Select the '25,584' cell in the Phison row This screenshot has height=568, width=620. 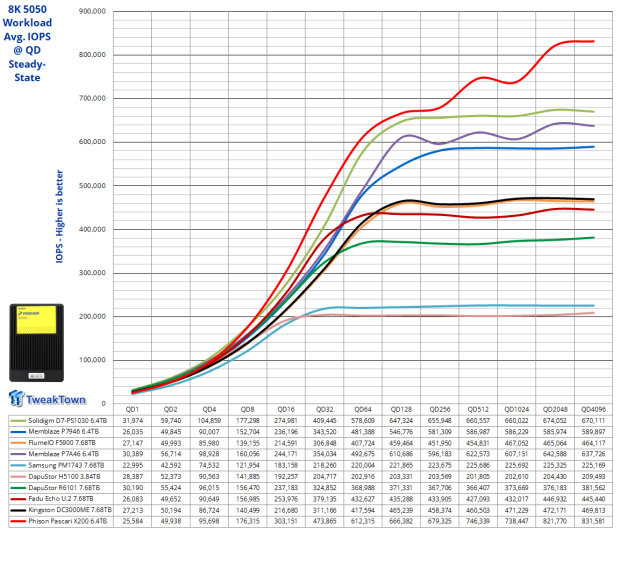click(132, 521)
